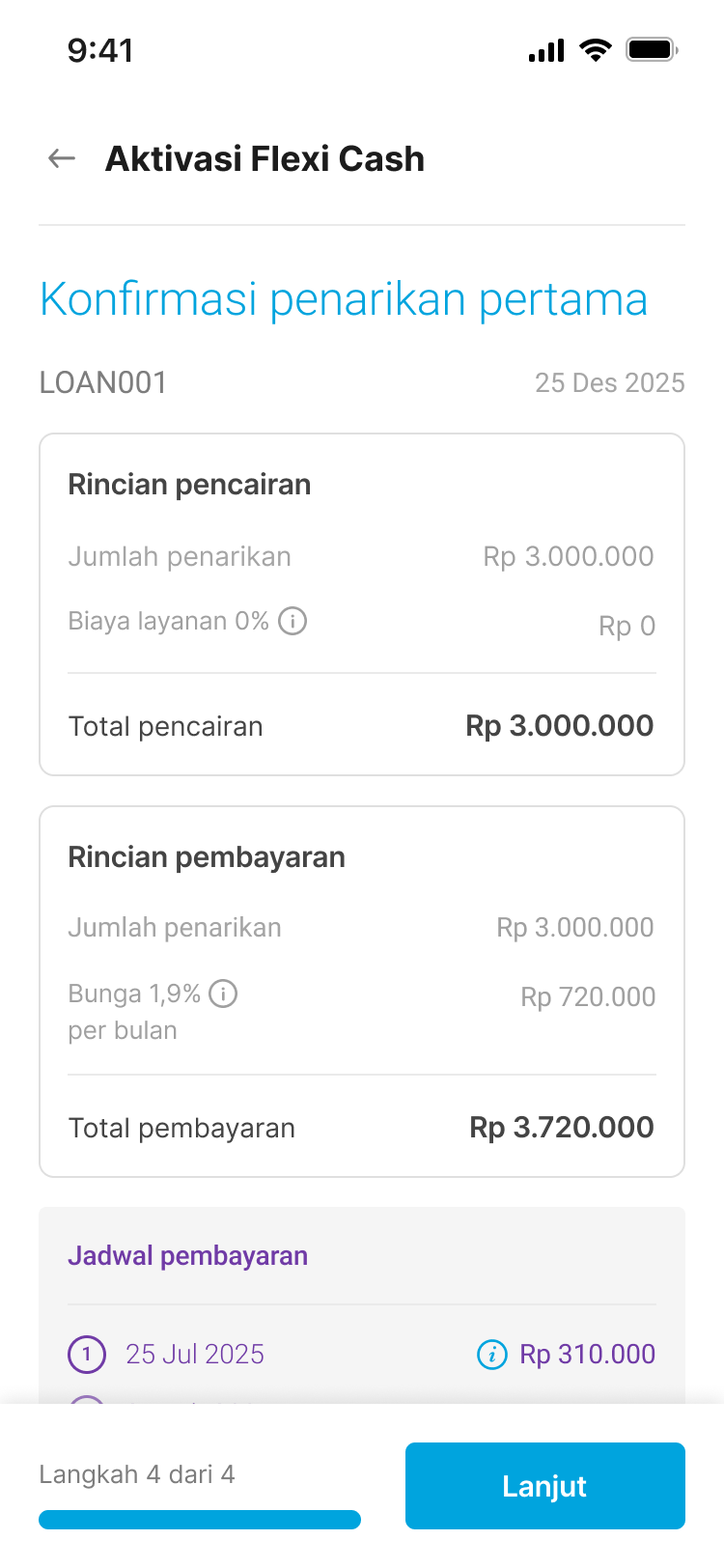Tap the Aktivasi Flexi Cash title
The image size is (724, 1568).
click(x=265, y=158)
